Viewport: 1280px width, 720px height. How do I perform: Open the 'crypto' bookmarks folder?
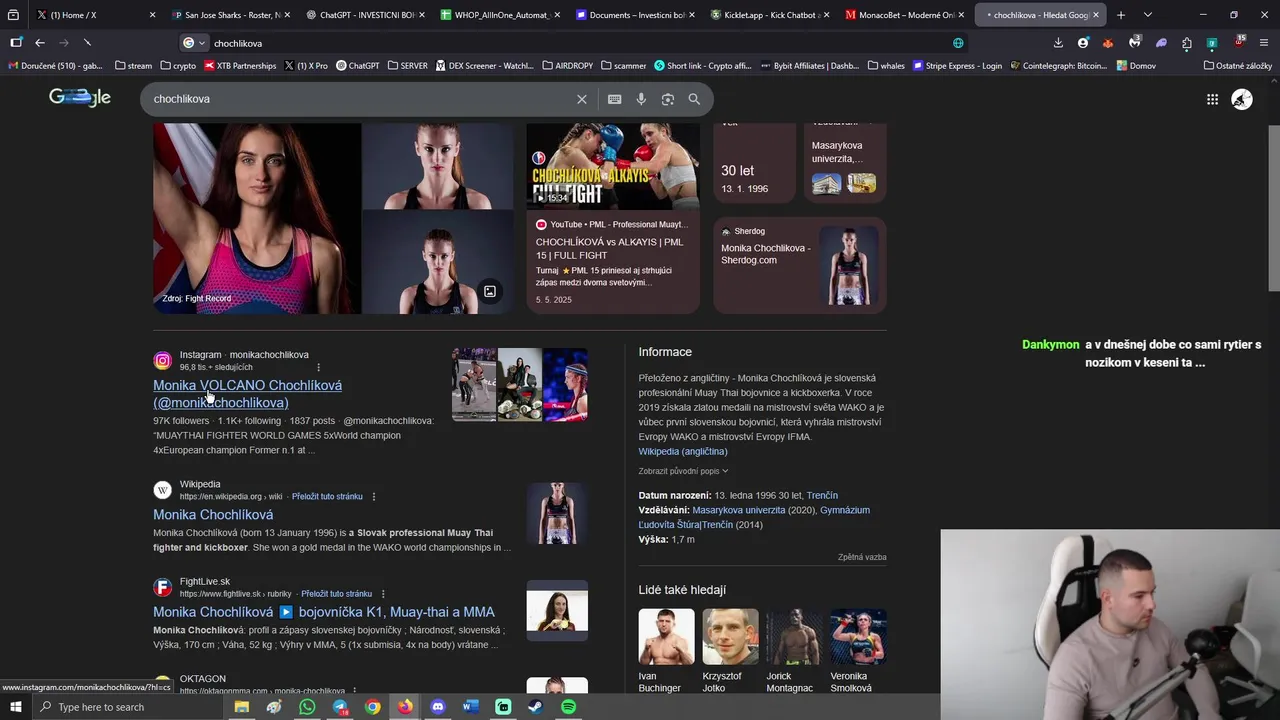(177, 66)
